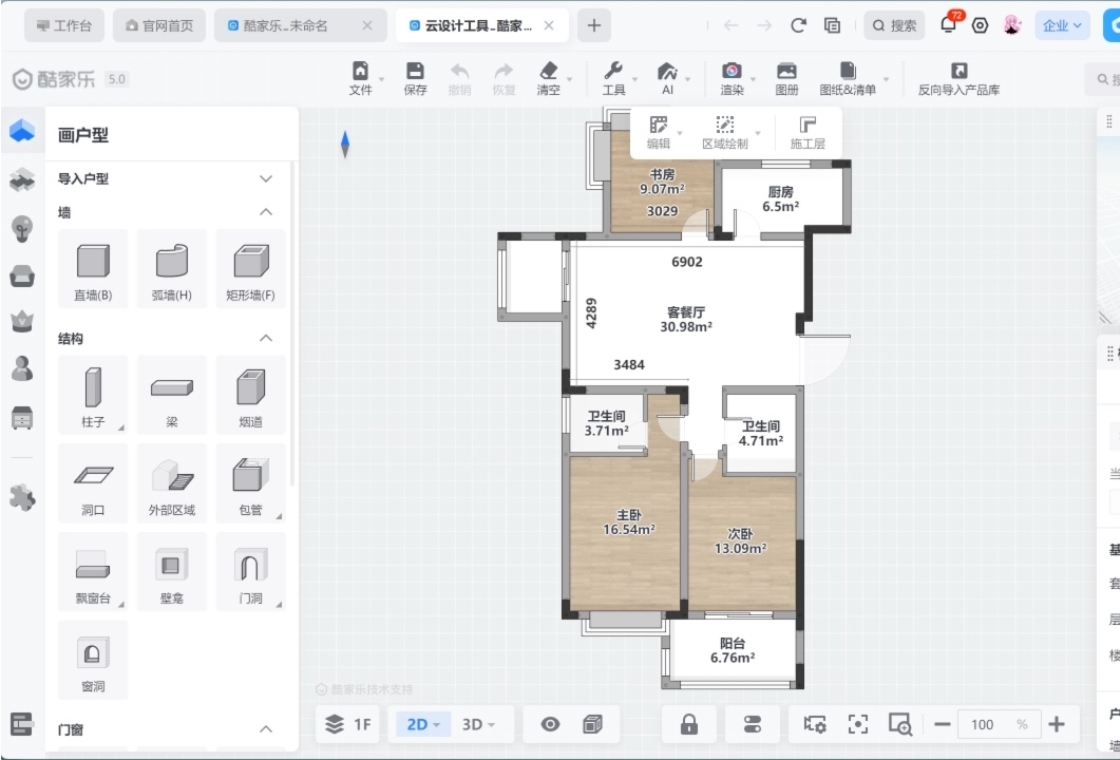This screenshot has width=1120, height=760.
Task: Open the 企业 dropdown menu
Action: [x=1062, y=26]
